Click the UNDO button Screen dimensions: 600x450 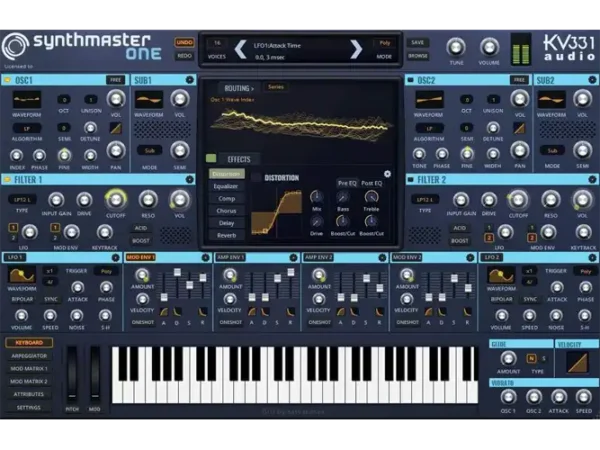[184, 42]
